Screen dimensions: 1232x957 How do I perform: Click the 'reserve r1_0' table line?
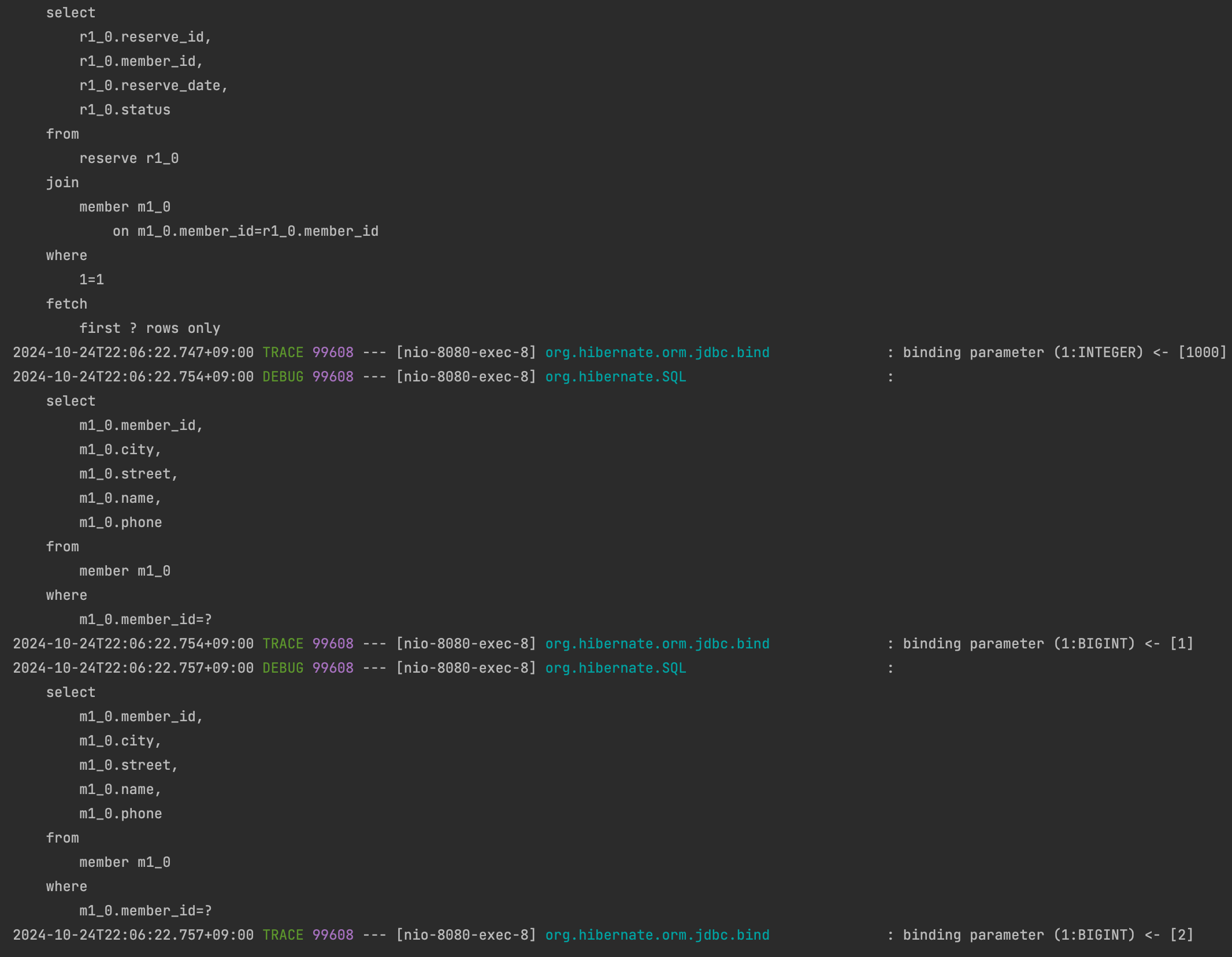(x=129, y=158)
